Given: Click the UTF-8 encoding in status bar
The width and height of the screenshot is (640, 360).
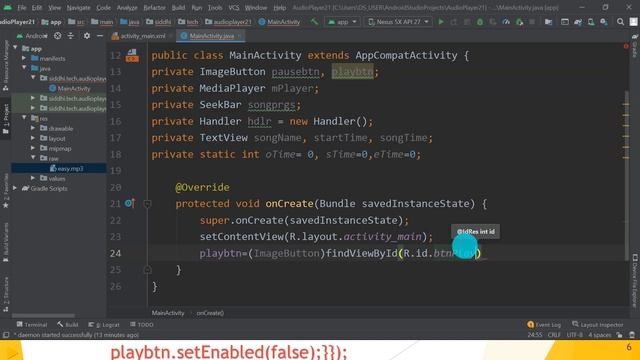Looking at the screenshot, I should point(575,335).
